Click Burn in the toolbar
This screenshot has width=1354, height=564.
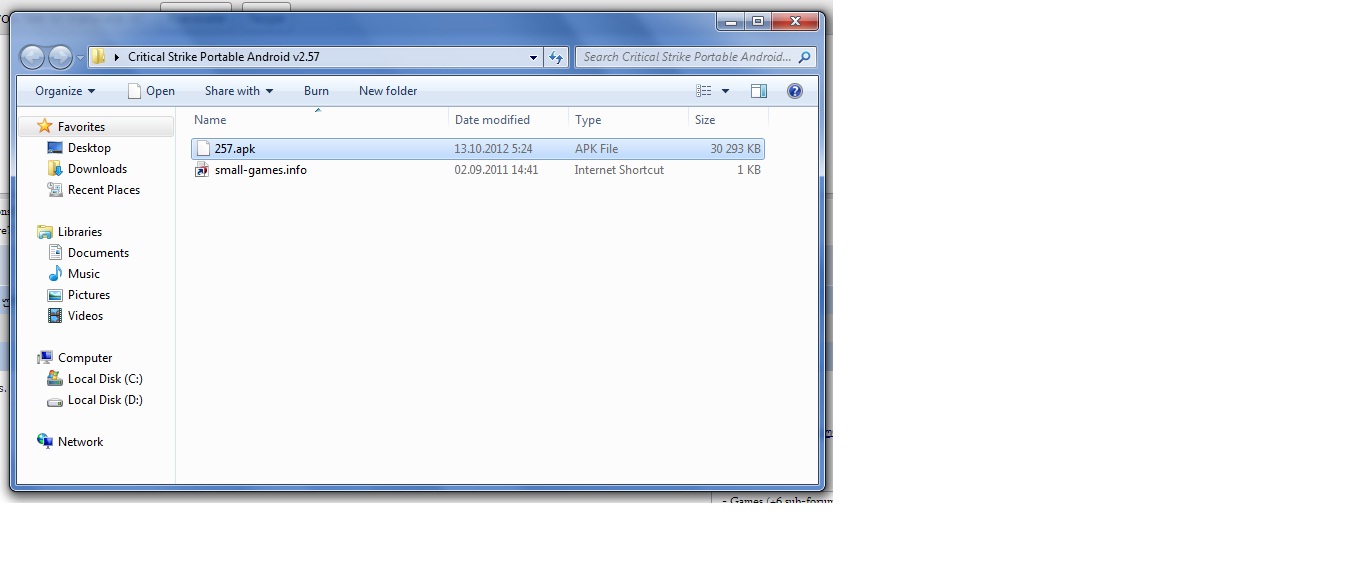[316, 91]
